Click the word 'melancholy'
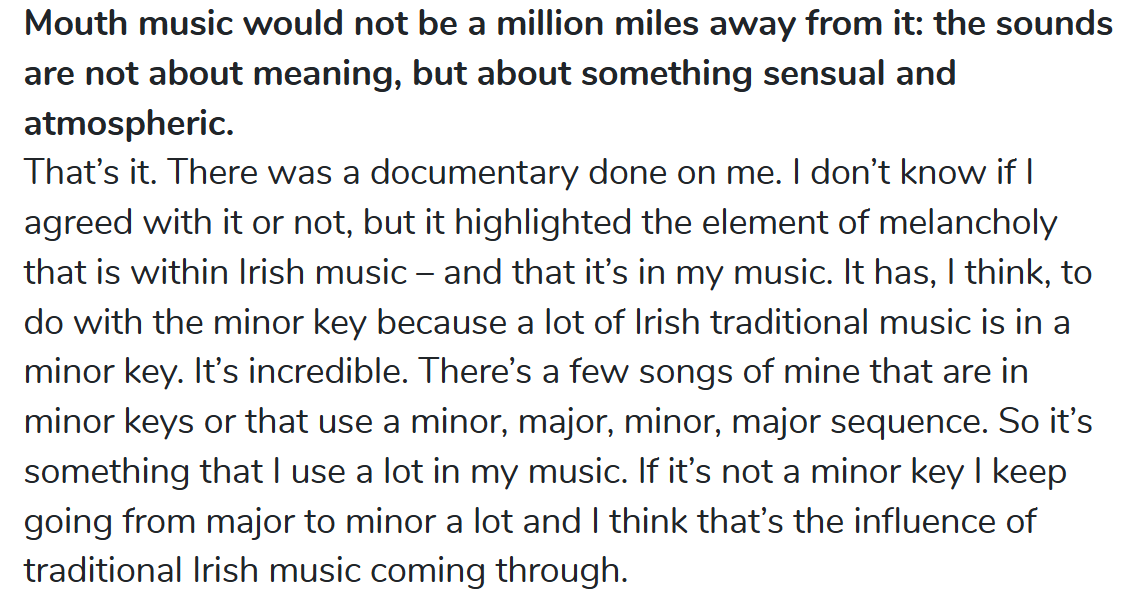Screen dimensions: 1135x589 click(968, 223)
